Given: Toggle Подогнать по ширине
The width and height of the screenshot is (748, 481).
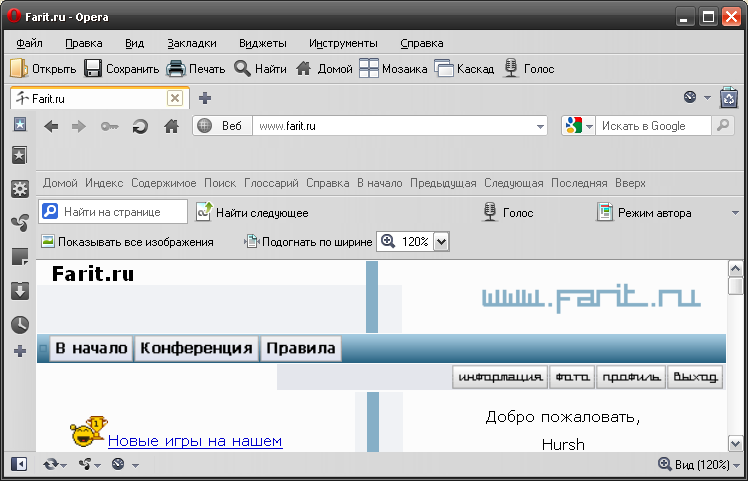Looking at the screenshot, I should (308, 241).
